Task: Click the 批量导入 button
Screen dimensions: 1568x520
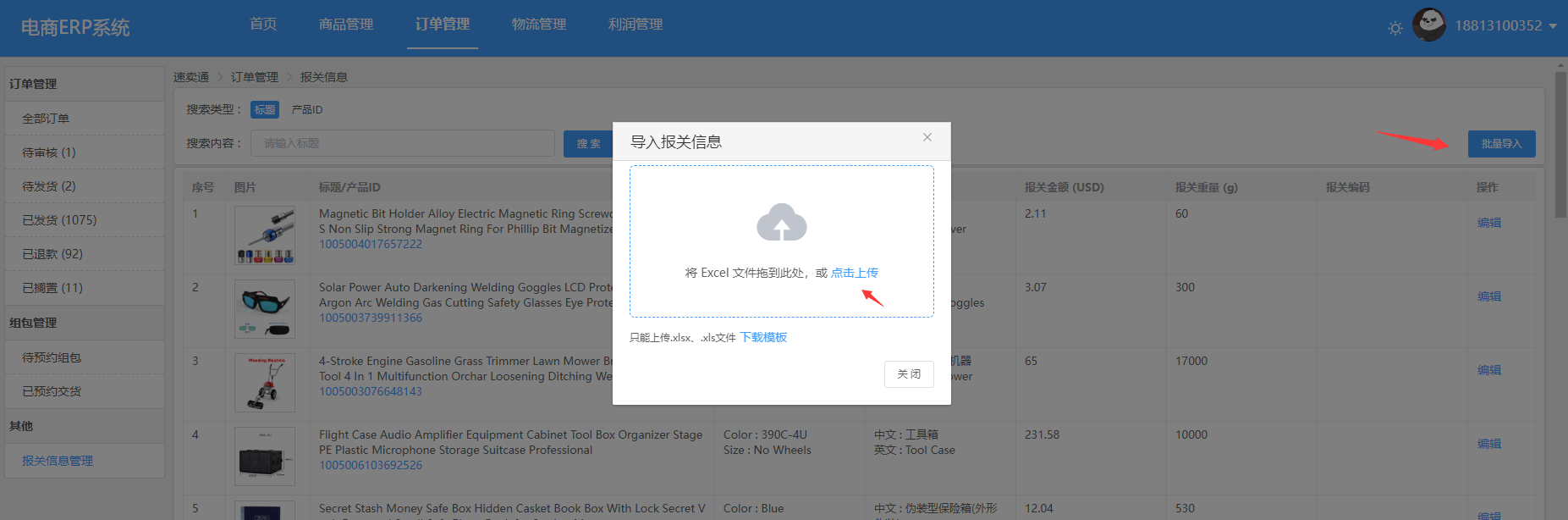Action: click(x=1501, y=144)
